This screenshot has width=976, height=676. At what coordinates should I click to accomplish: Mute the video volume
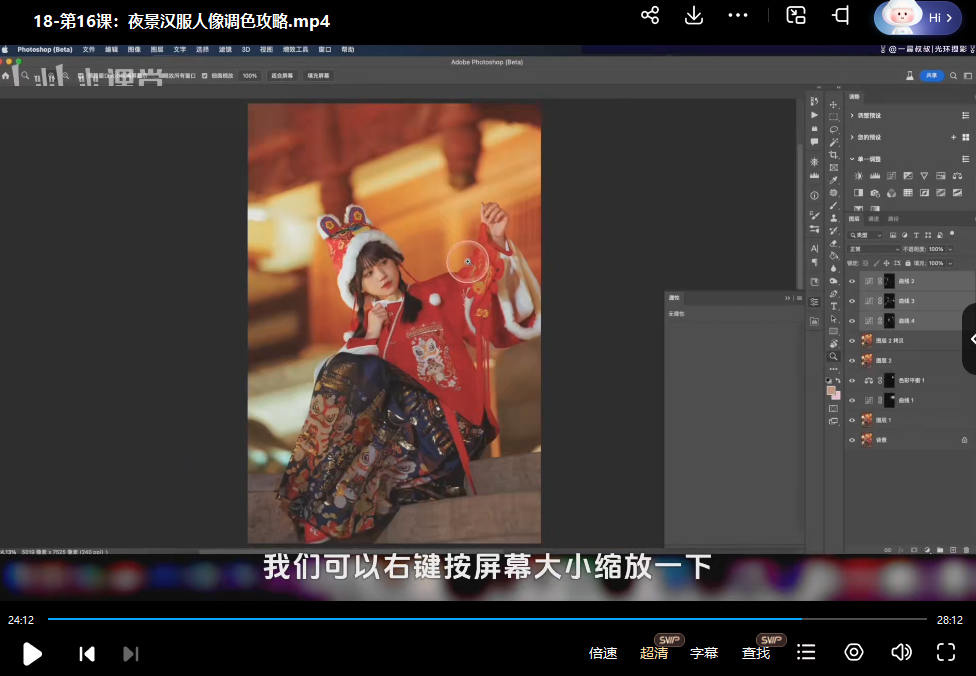point(900,652)
